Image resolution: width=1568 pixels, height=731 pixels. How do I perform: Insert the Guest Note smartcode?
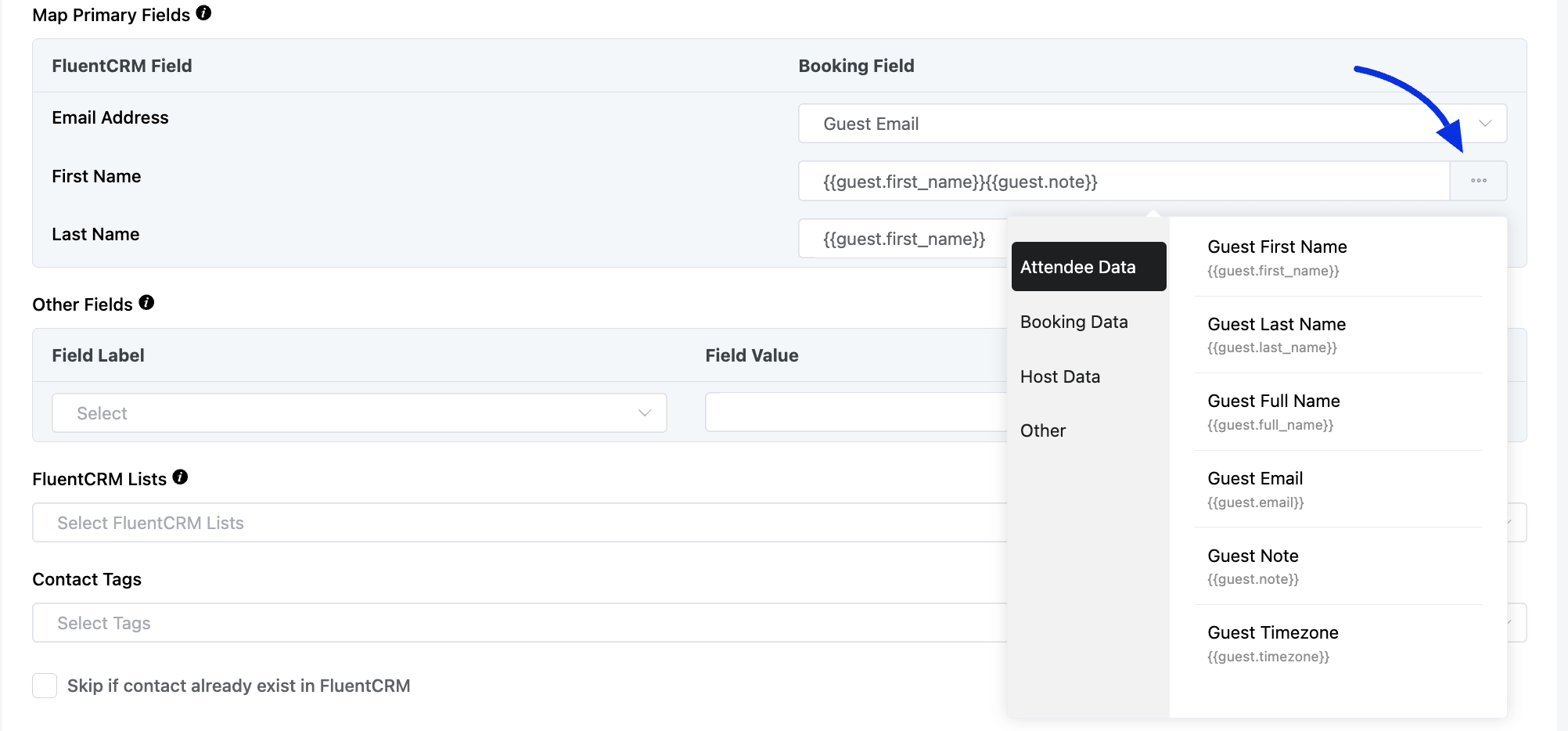pos(1252,566)
